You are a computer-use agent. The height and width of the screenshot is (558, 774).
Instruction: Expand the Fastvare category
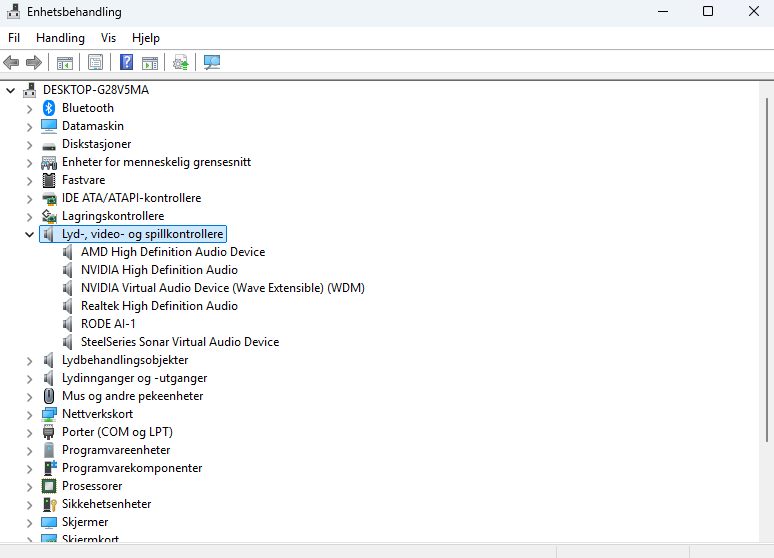tap(29, 181)
